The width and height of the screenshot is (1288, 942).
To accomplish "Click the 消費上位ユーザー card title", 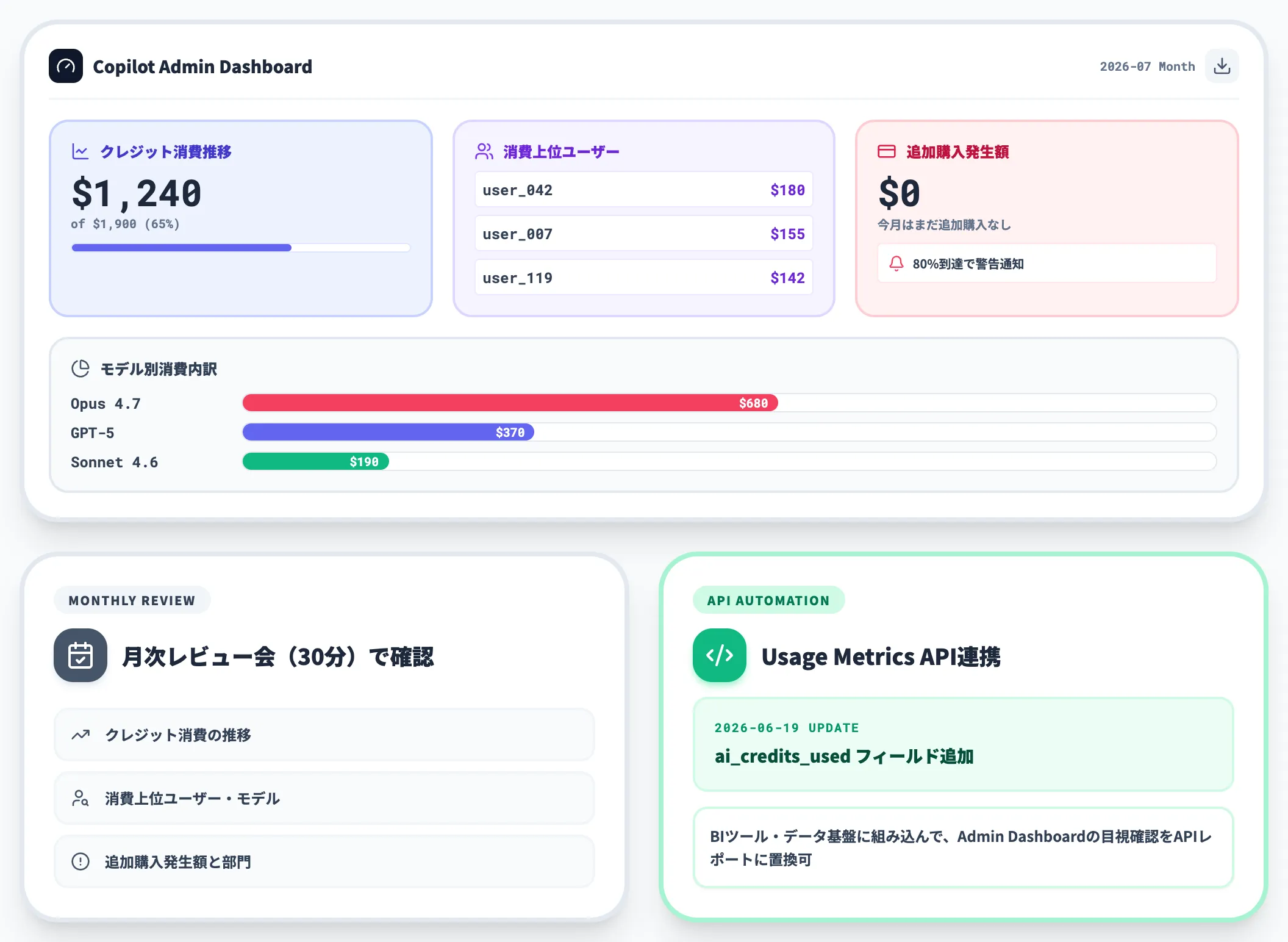I will coord(562,151).
